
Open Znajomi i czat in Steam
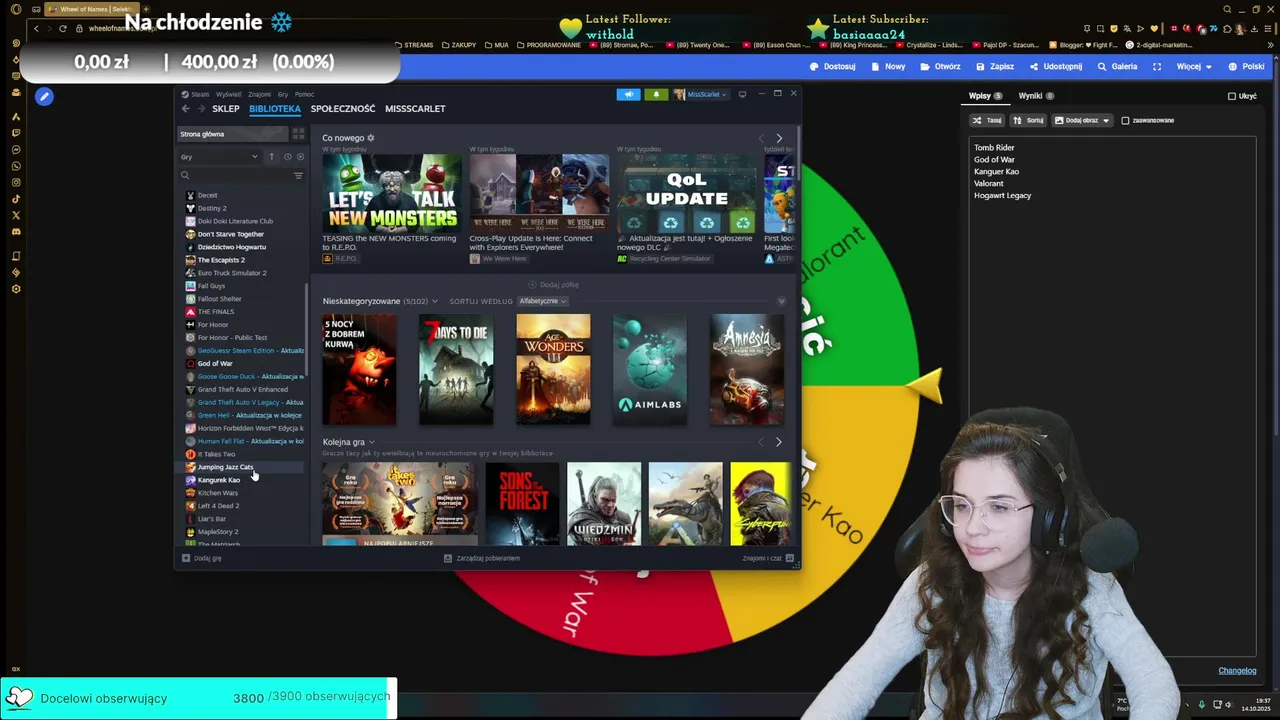coord(768,558)
